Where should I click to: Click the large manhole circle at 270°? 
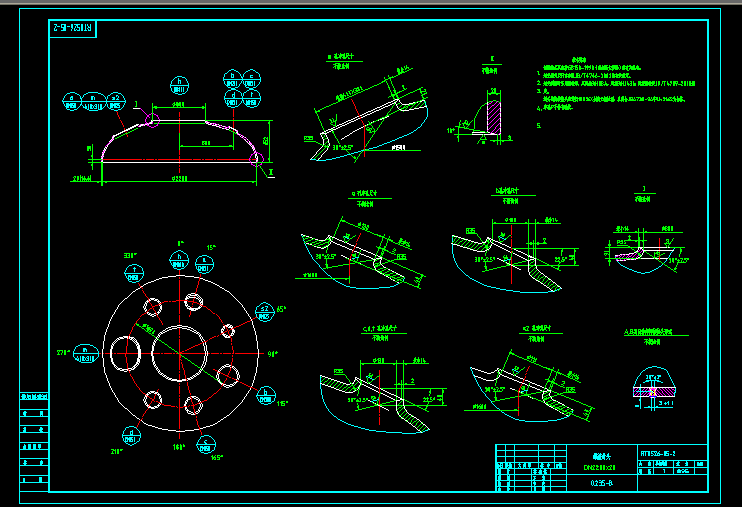click(128, 351)
